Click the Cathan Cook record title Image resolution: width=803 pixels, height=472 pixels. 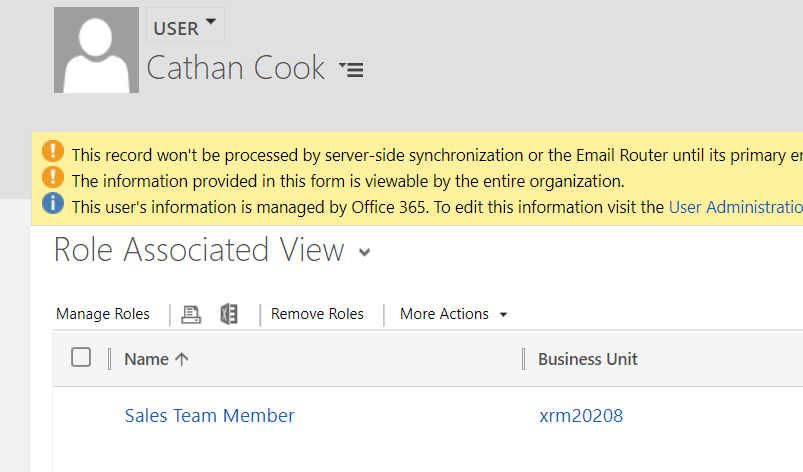[236, 68]
